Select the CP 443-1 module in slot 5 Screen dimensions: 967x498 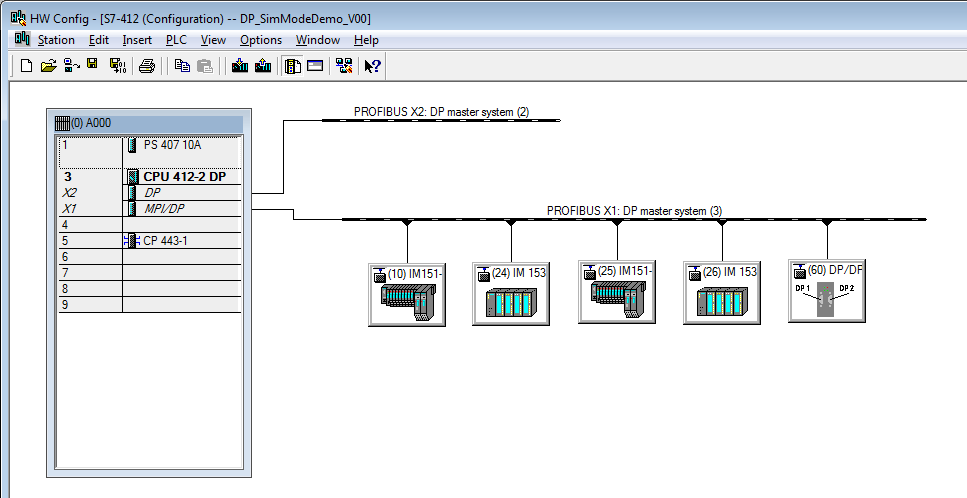click(166, 240)
